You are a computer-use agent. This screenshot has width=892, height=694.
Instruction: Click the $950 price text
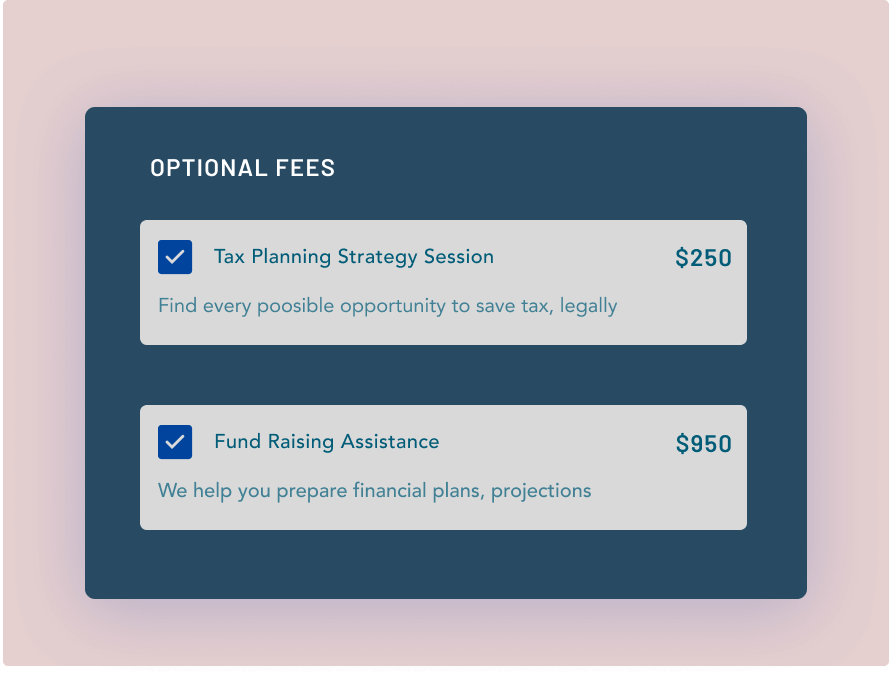704,442
